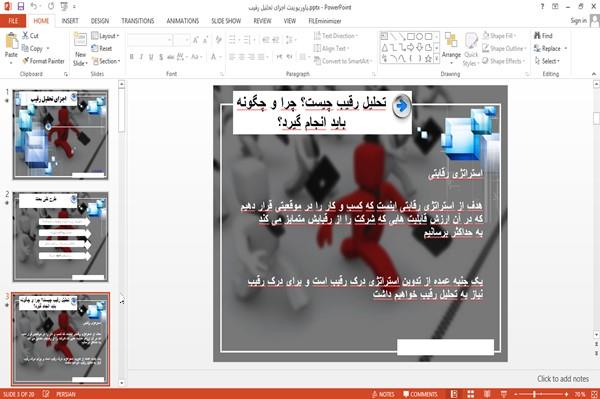Adjust the zoom slider handle

click(x=535, y=394)
